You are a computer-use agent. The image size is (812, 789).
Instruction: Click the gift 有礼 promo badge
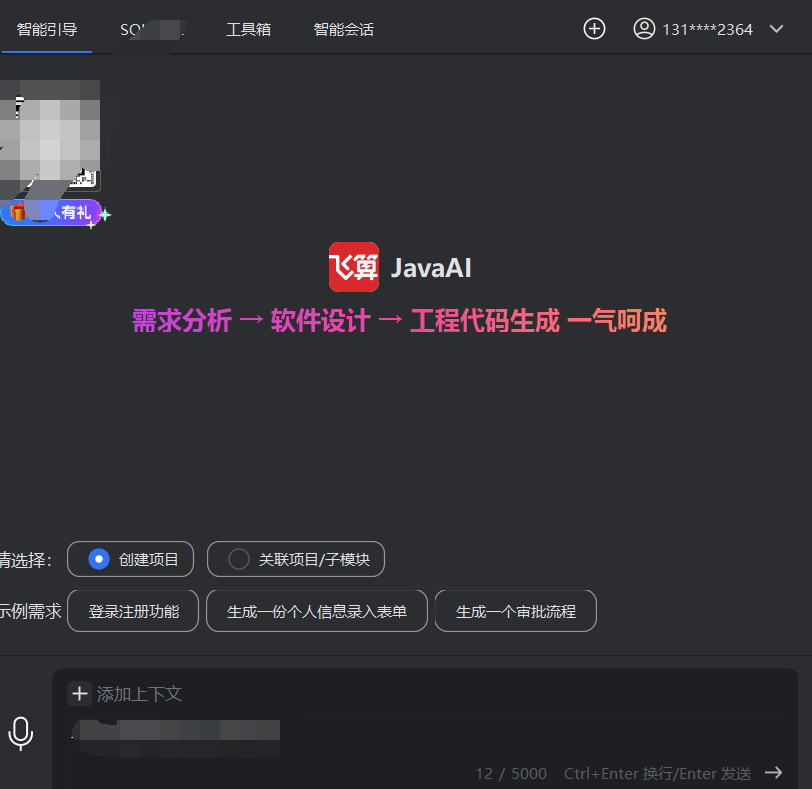pyautogui.click(x=52, y=213)
